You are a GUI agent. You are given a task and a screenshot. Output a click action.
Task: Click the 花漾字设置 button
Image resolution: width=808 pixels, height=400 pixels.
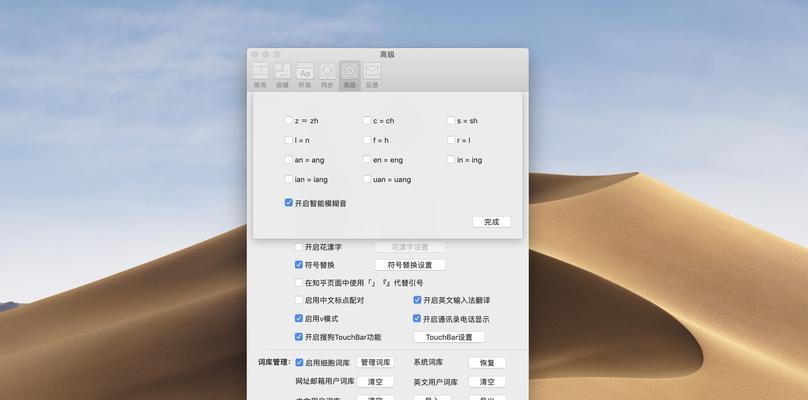tap(410, 247)
